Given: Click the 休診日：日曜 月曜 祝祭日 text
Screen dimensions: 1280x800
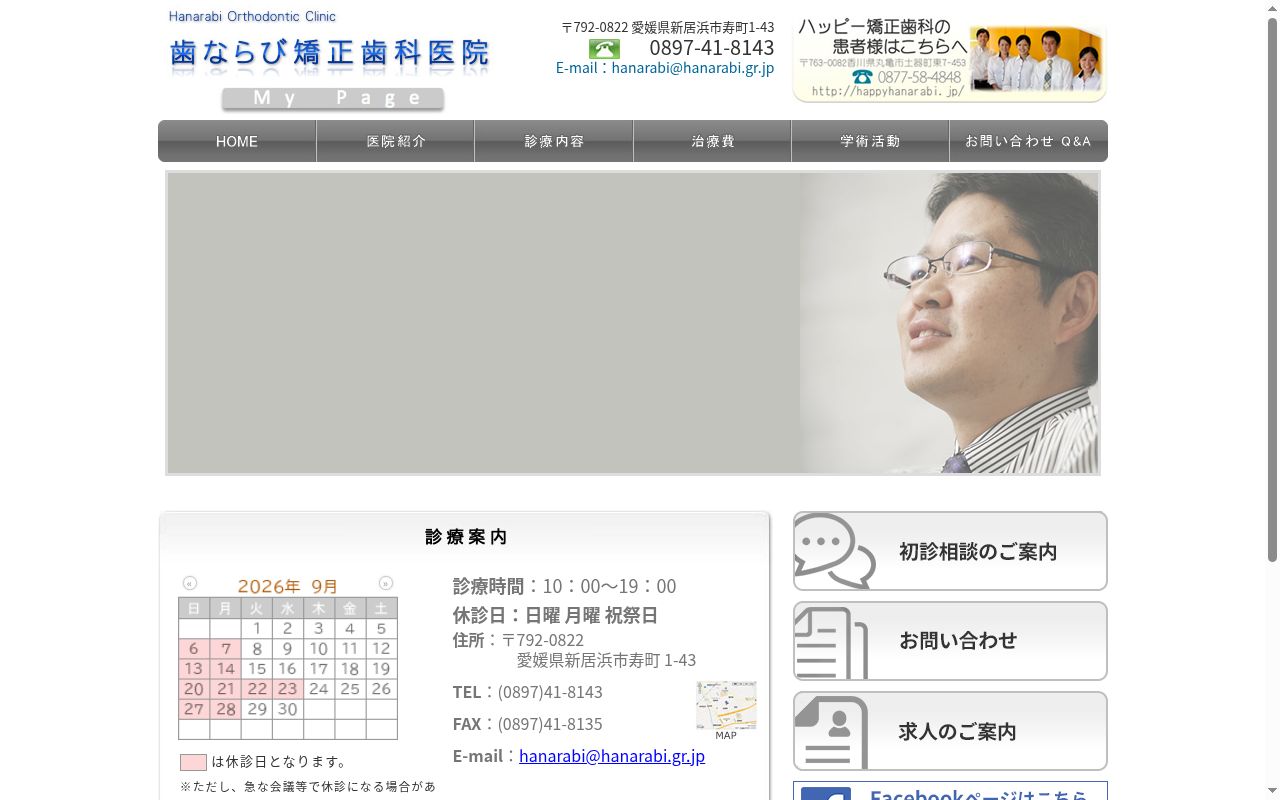Looking at the screenshot, I should (x=555, y=615).
